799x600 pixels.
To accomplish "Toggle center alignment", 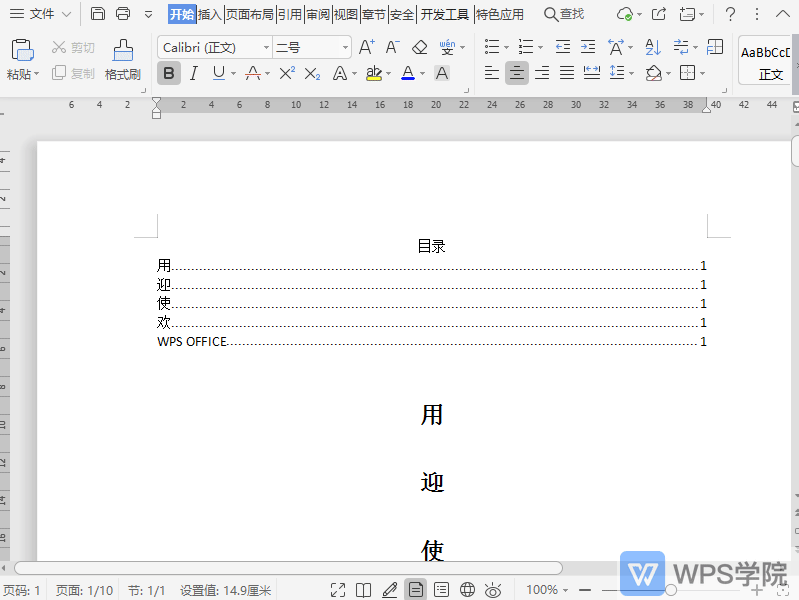I will tap(517, 73).
